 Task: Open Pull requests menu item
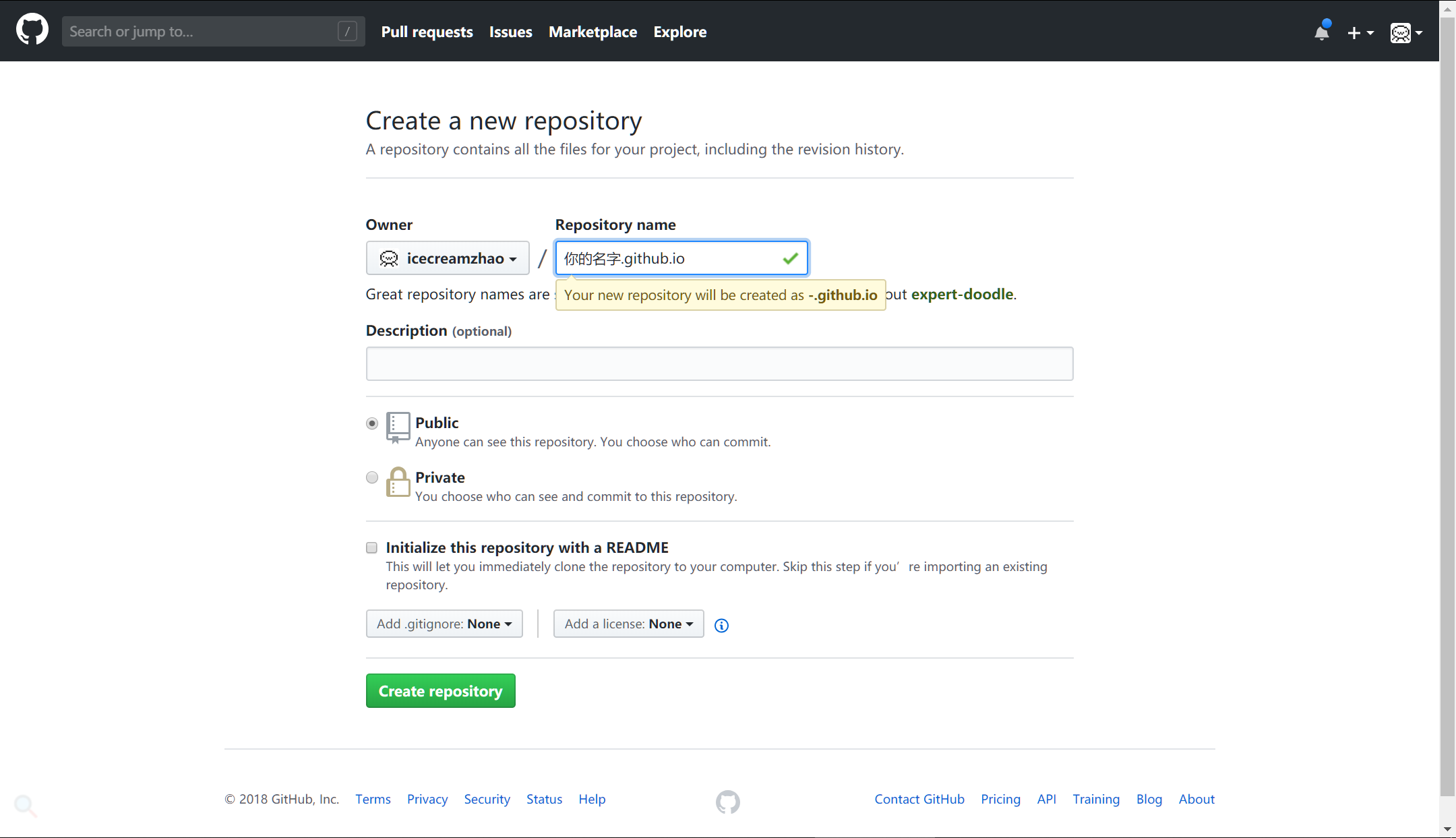point(427,31)
